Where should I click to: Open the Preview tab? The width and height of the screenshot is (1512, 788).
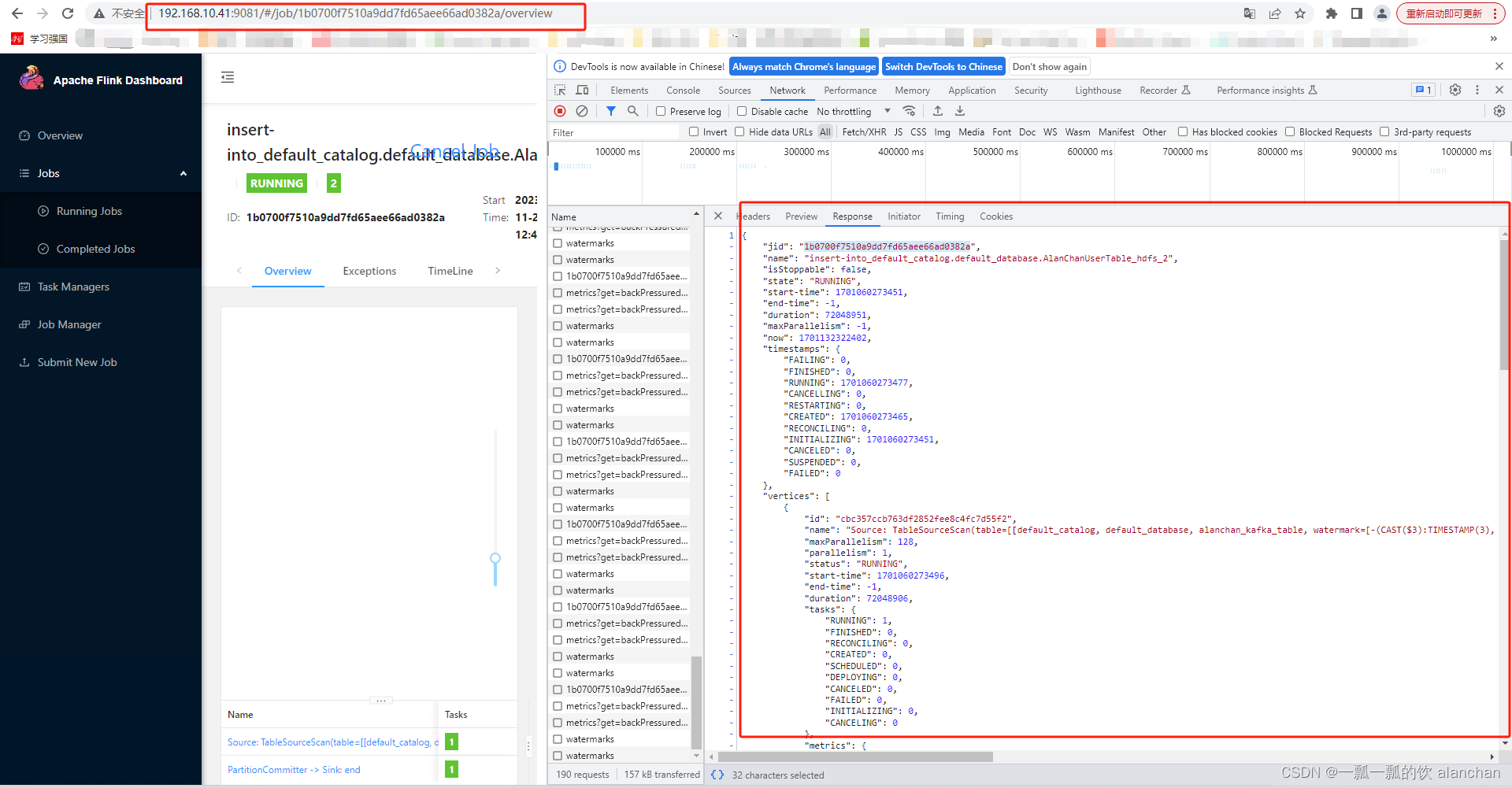(x=802, y=216)
